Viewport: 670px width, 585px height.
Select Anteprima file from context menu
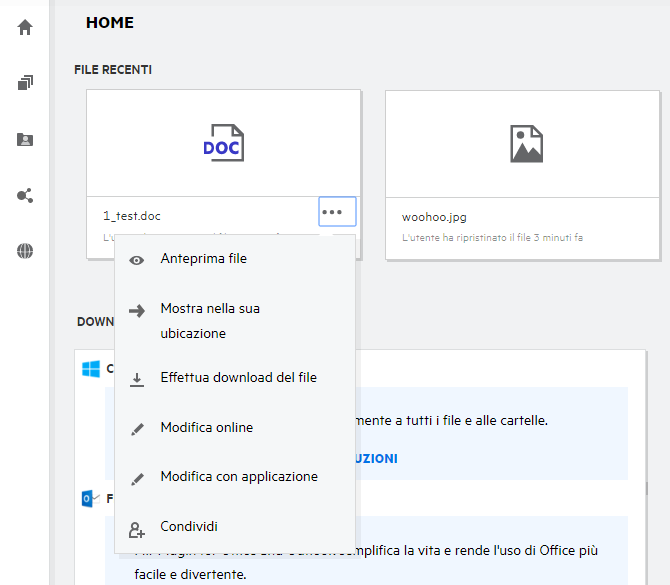pyautogui.click(x=204, y=258)
